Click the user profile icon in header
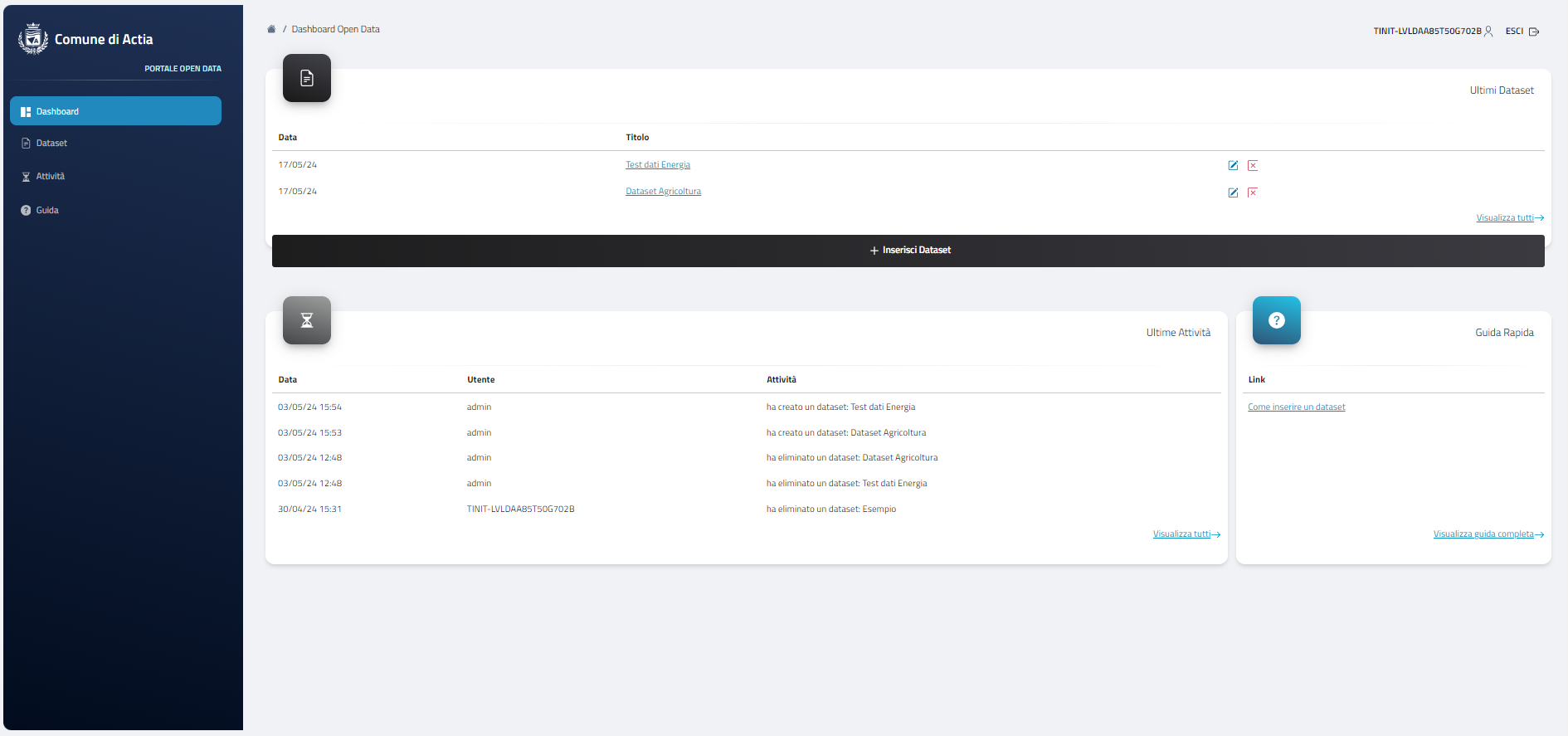Image resolution: width=1568 pixels, height=736 pixels. click(1488, 32)
